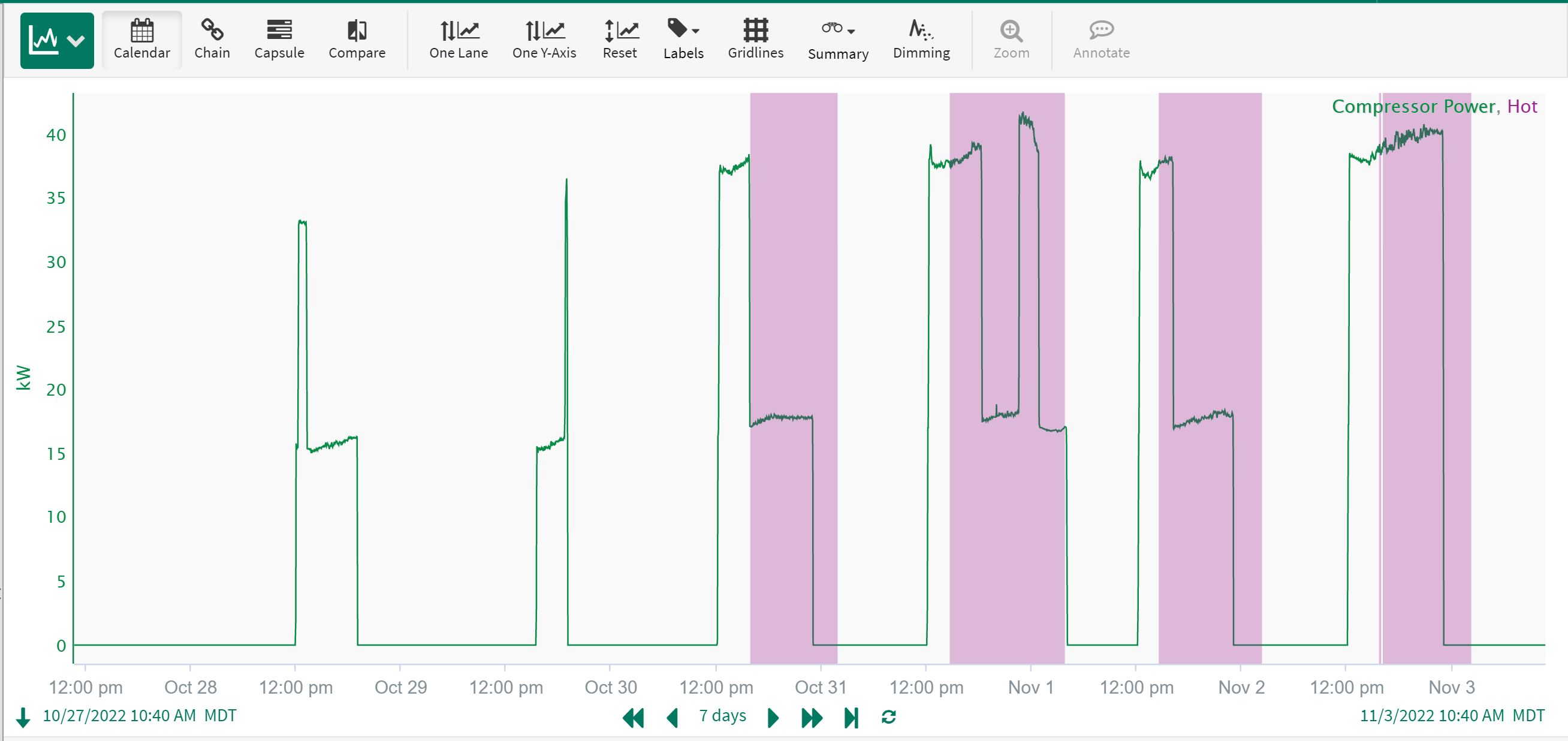1568x741 pixels.
Task: Click the 40 value on y-axis
Action: pyautogui.click(x=56, y=134)
